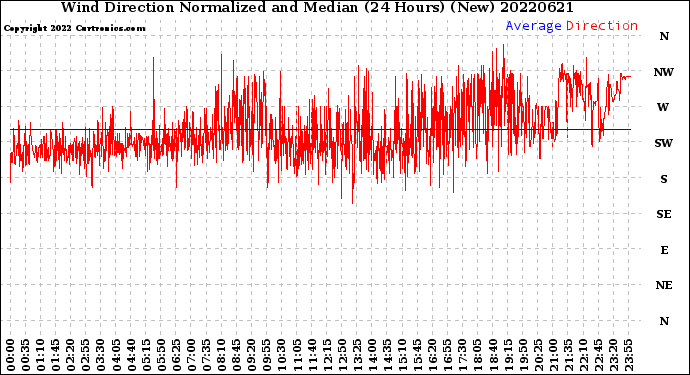
Task: Click the 22:10 time label
Action: pos(583,356)
